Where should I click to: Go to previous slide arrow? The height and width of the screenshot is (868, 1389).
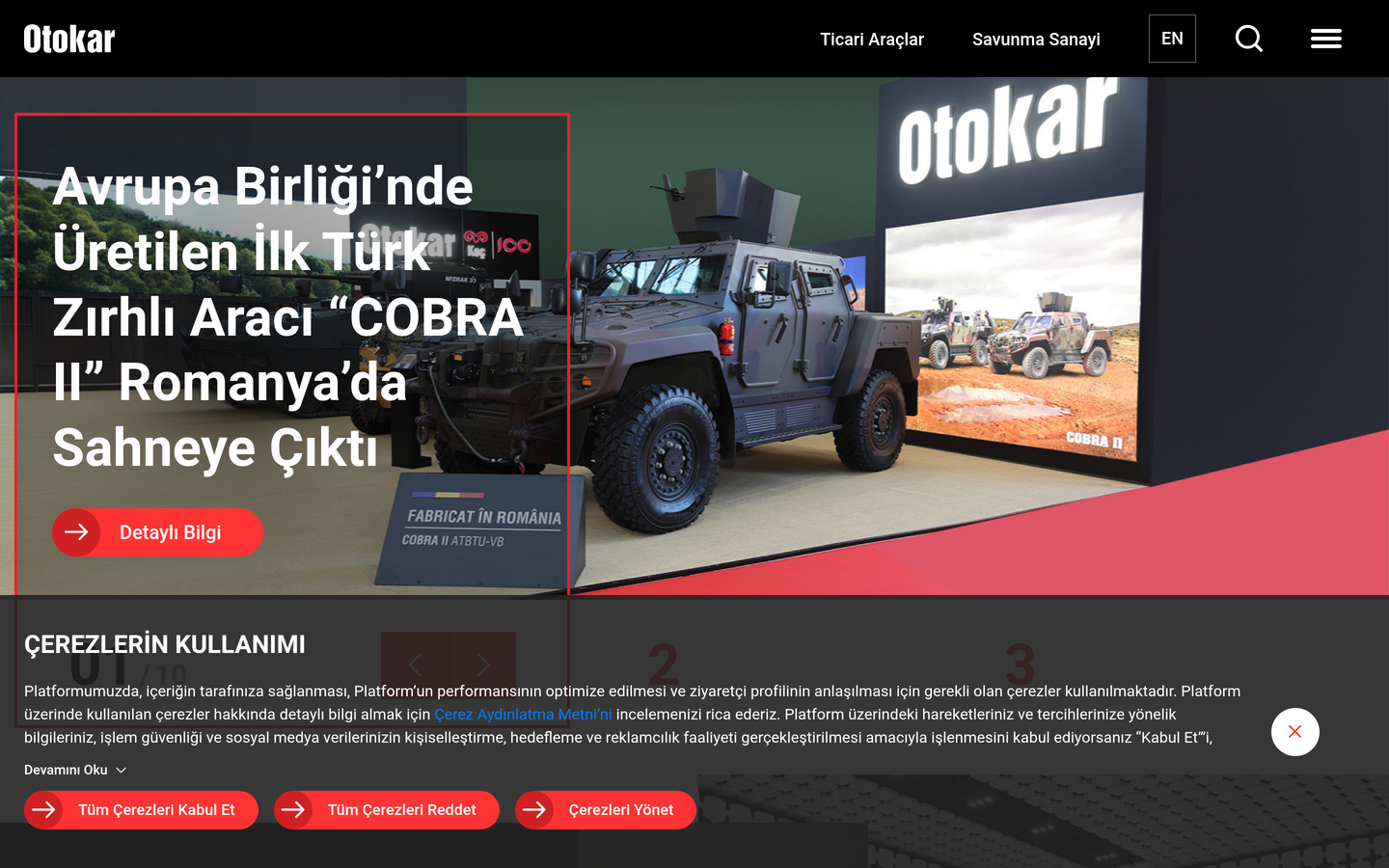coord(415,664)
